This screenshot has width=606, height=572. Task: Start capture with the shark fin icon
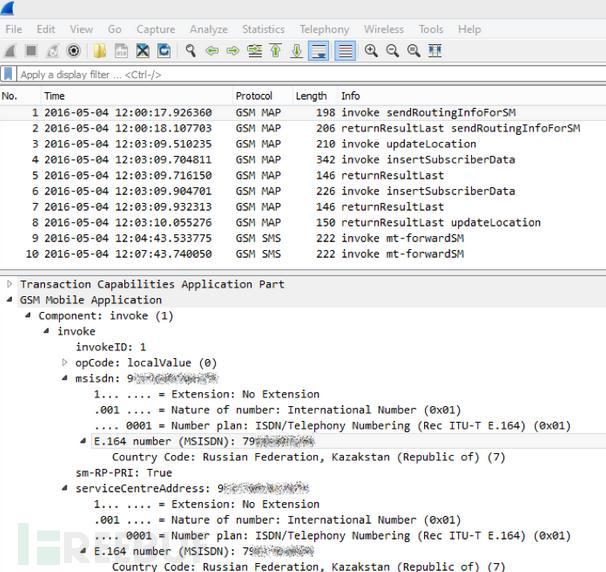11,51
